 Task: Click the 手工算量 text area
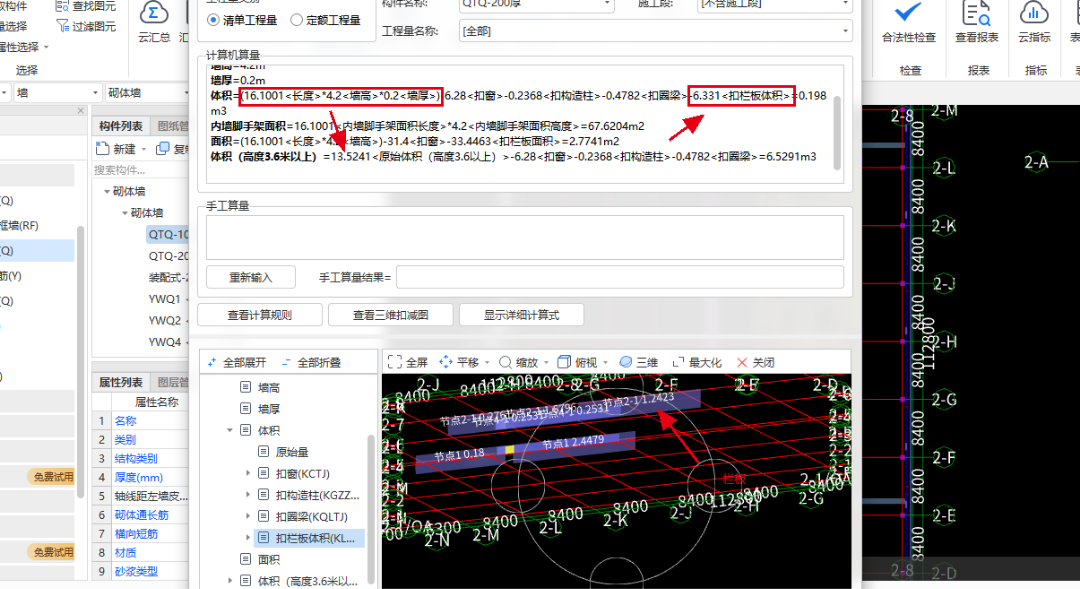pos(525,238)
